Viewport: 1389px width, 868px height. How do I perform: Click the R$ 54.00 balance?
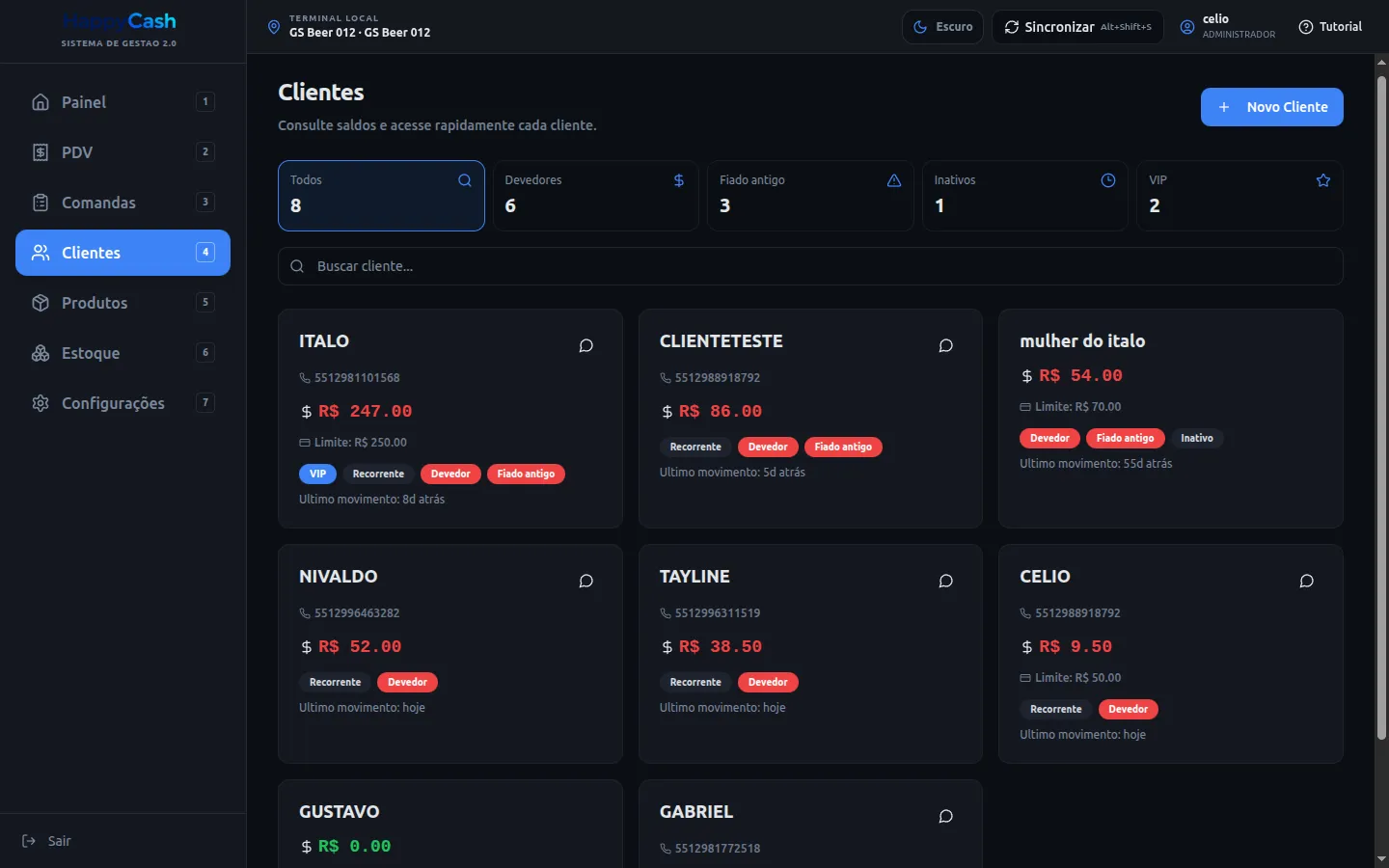coord(1081,375)
